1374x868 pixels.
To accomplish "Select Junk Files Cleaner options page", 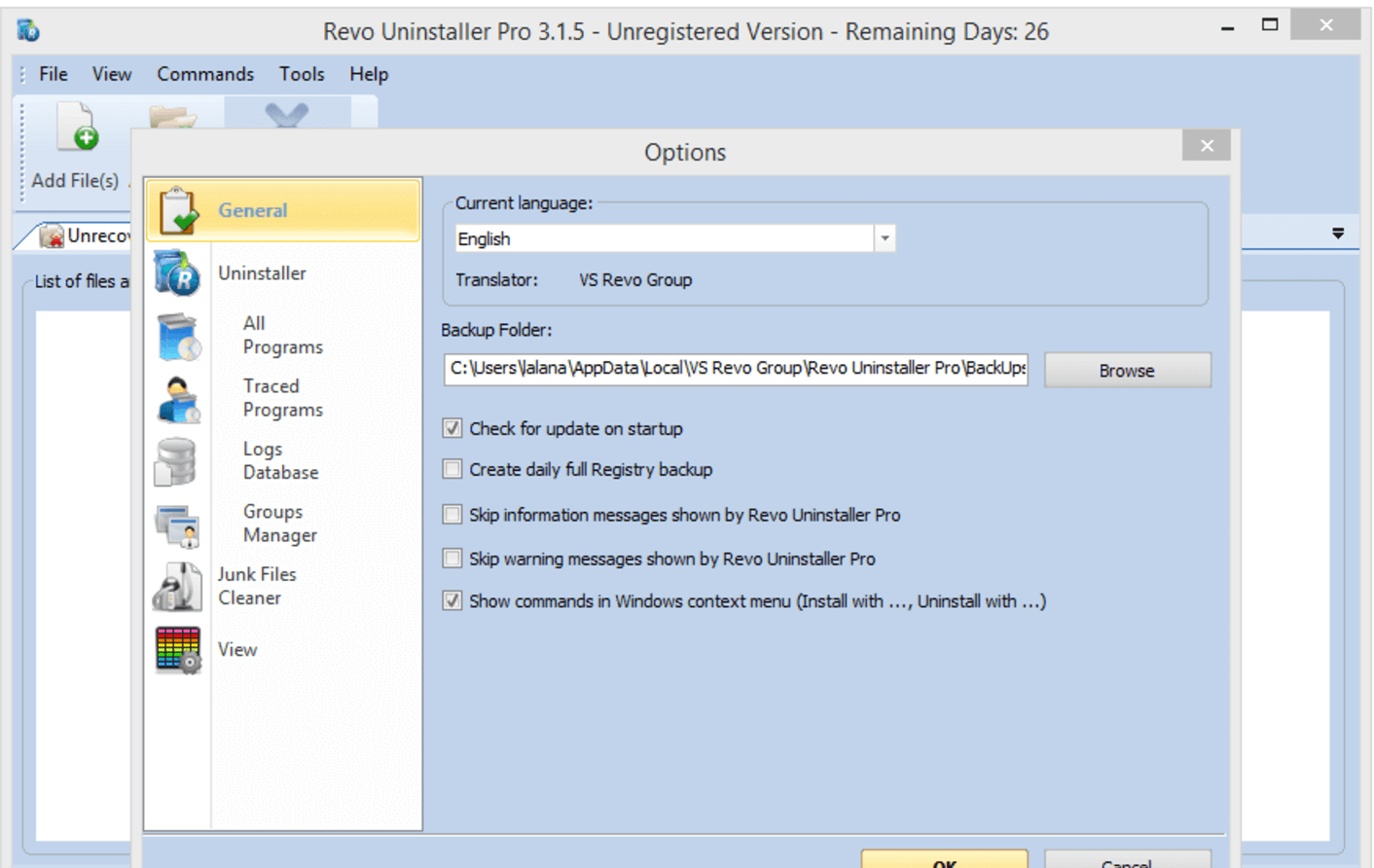I will pos(257,586).
